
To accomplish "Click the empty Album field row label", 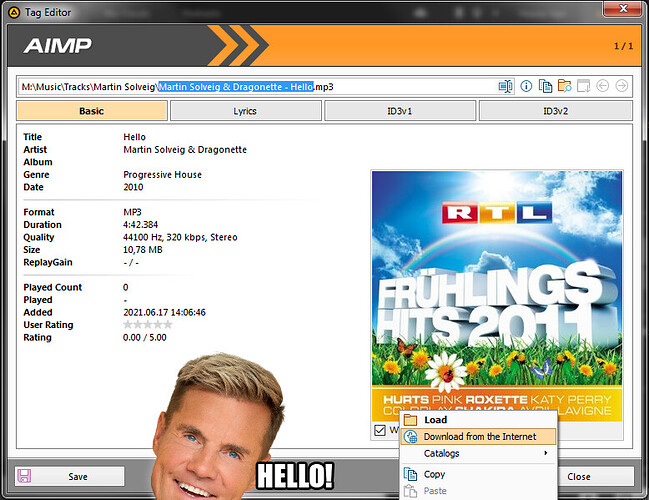I will coord(38,162).
